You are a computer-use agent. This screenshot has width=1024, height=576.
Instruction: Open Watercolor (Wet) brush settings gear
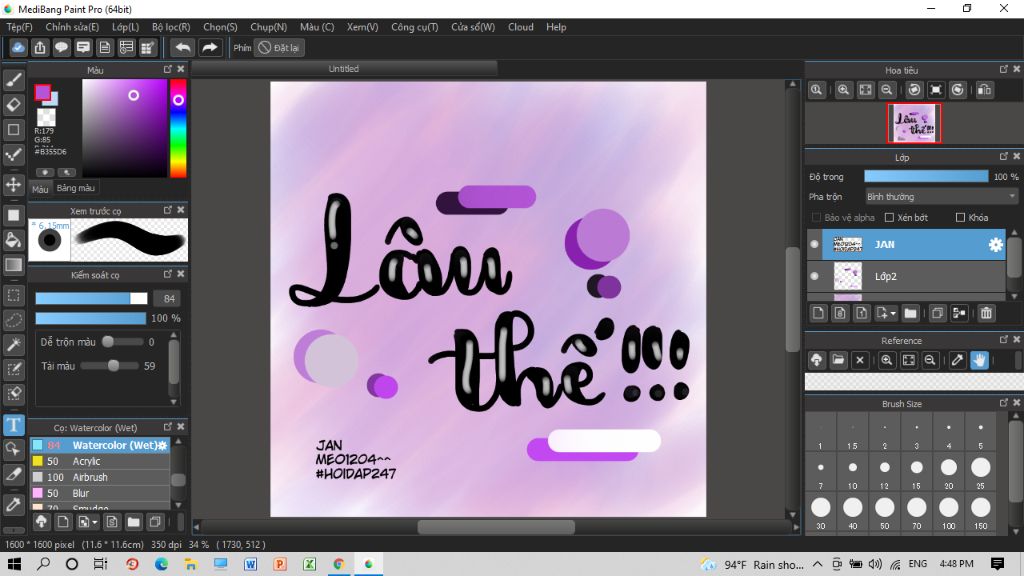tap(163, 445)
